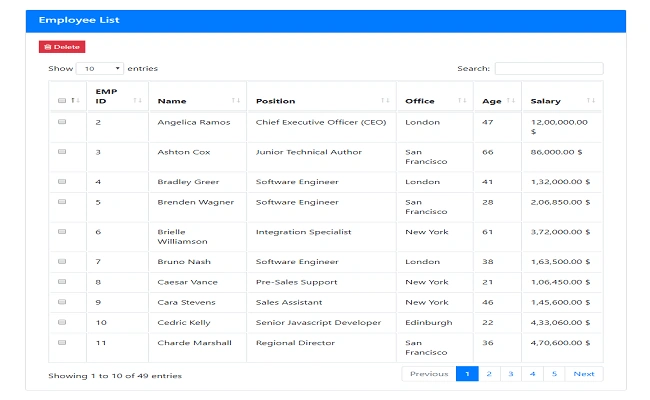This screenshot has height=400, width=650.
Task: Check the Caesar Vance row checkbox
Action: point(62,282)
